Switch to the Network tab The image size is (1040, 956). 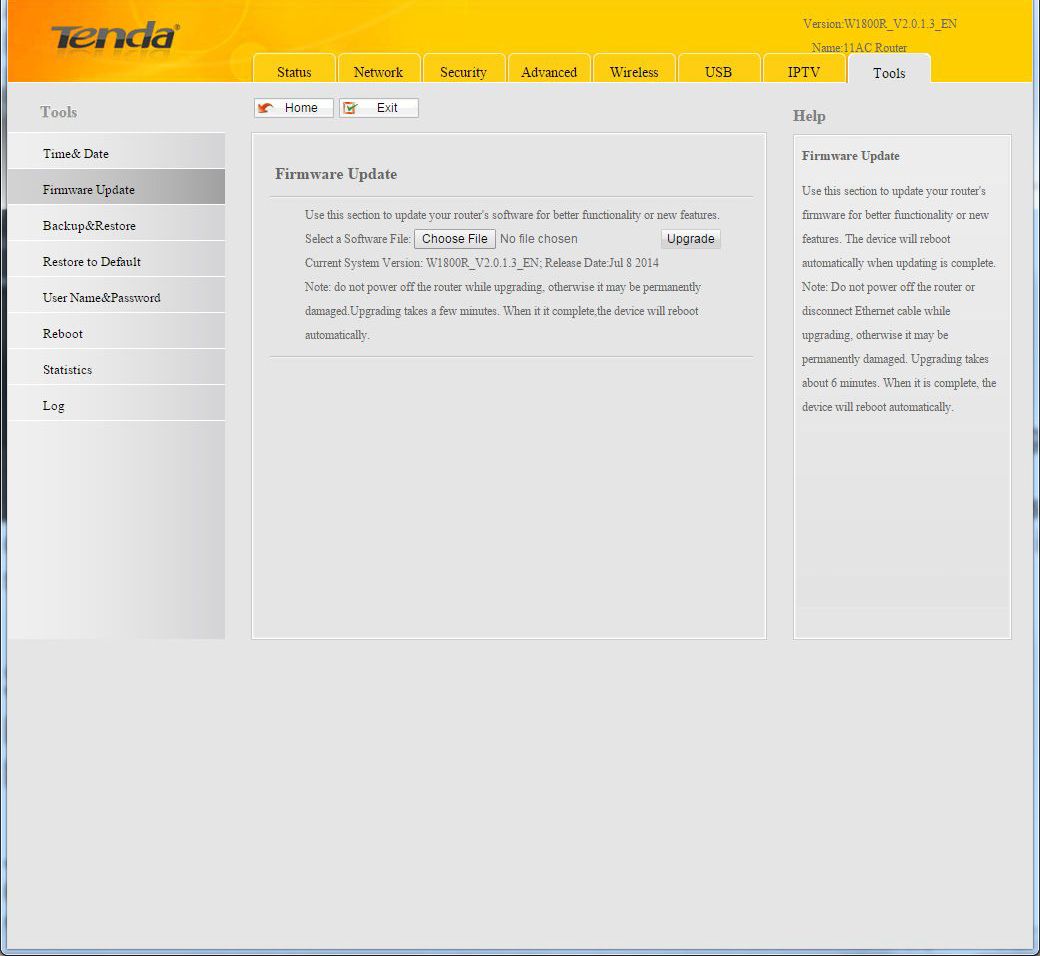378,71
